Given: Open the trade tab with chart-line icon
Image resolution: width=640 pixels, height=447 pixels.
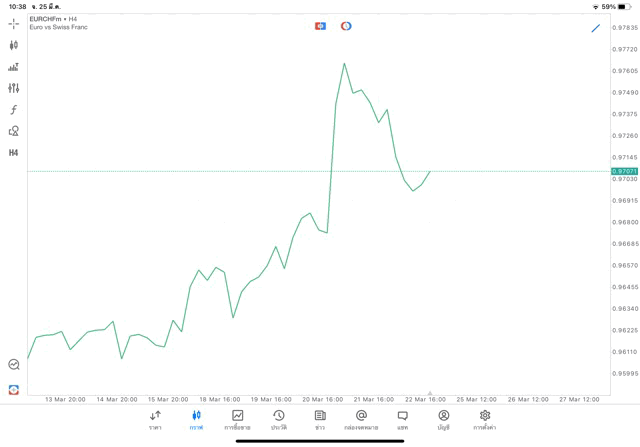Looking at the screenshot, I should (237, 419).
